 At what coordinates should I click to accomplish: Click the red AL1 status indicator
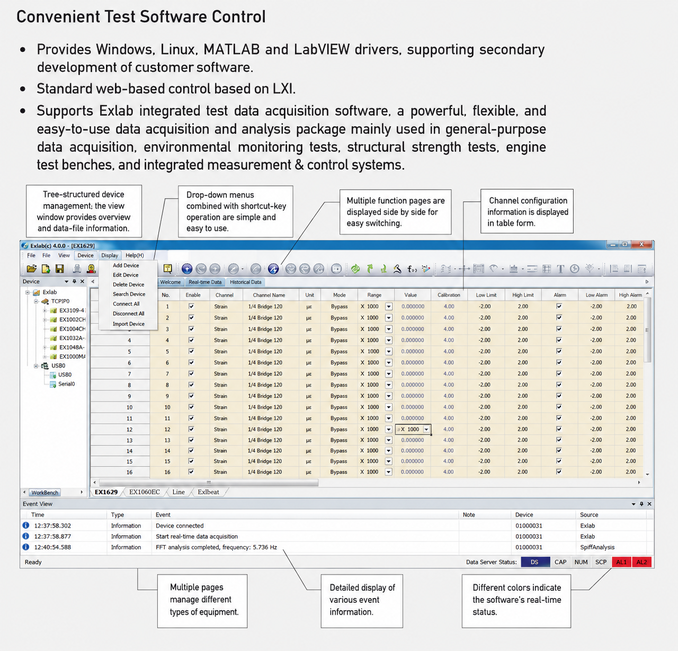(621, 562)
